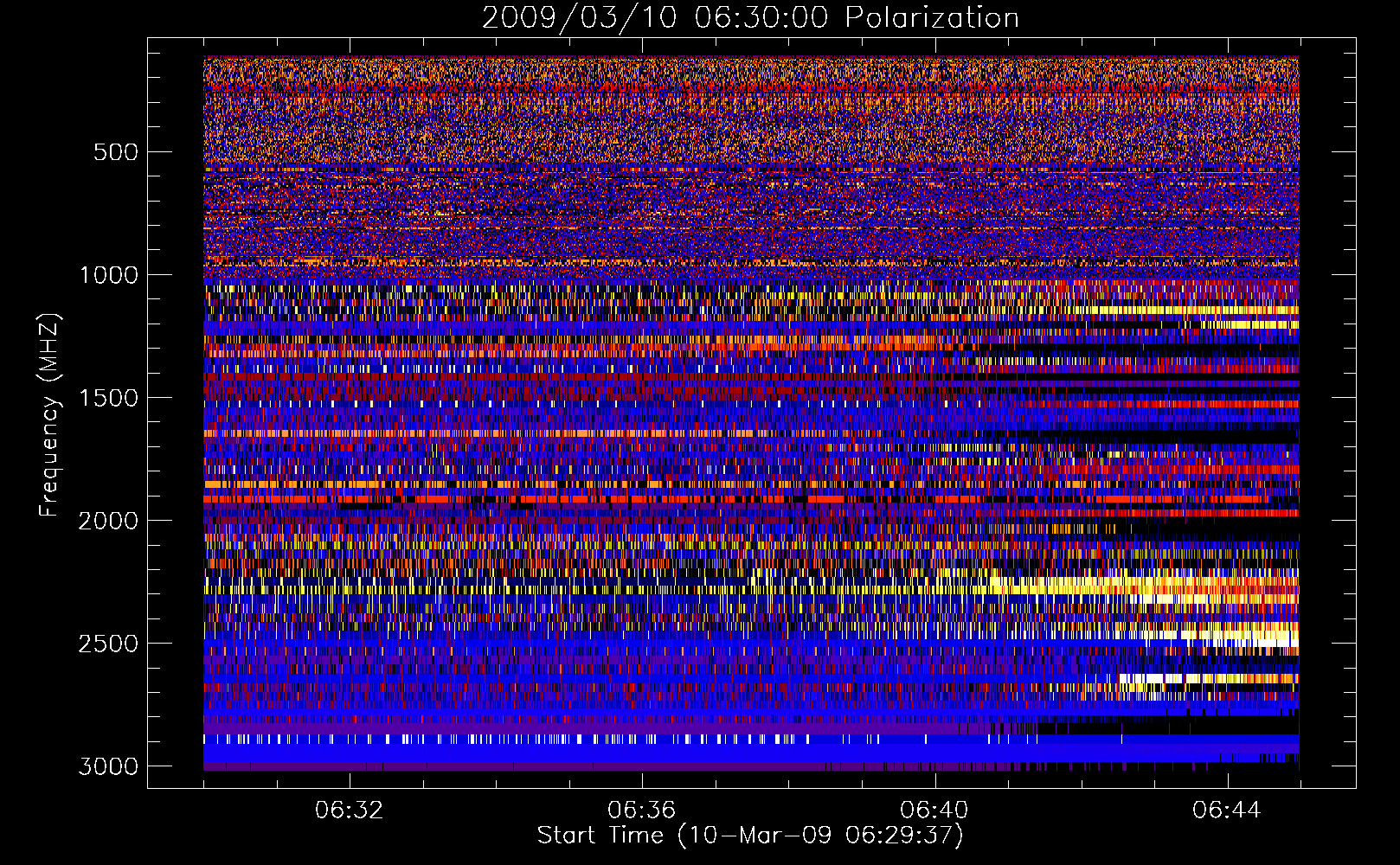Viewport: 1400px width, 865px height.
Task: Click the 1500 frequency tick label
Action: 109,398
